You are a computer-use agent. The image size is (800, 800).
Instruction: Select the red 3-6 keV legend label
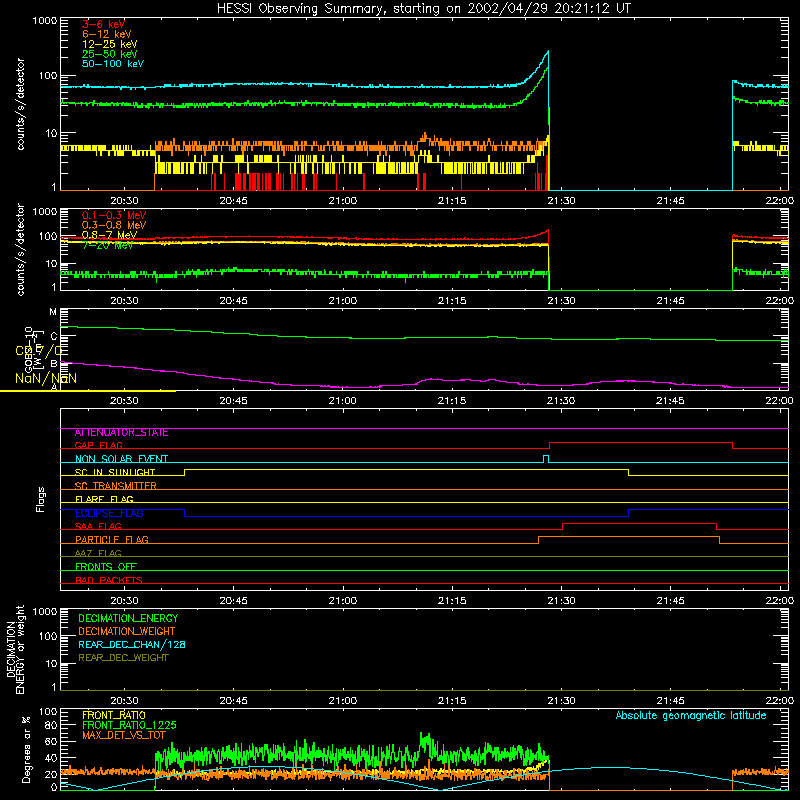[x=104, y=24]
